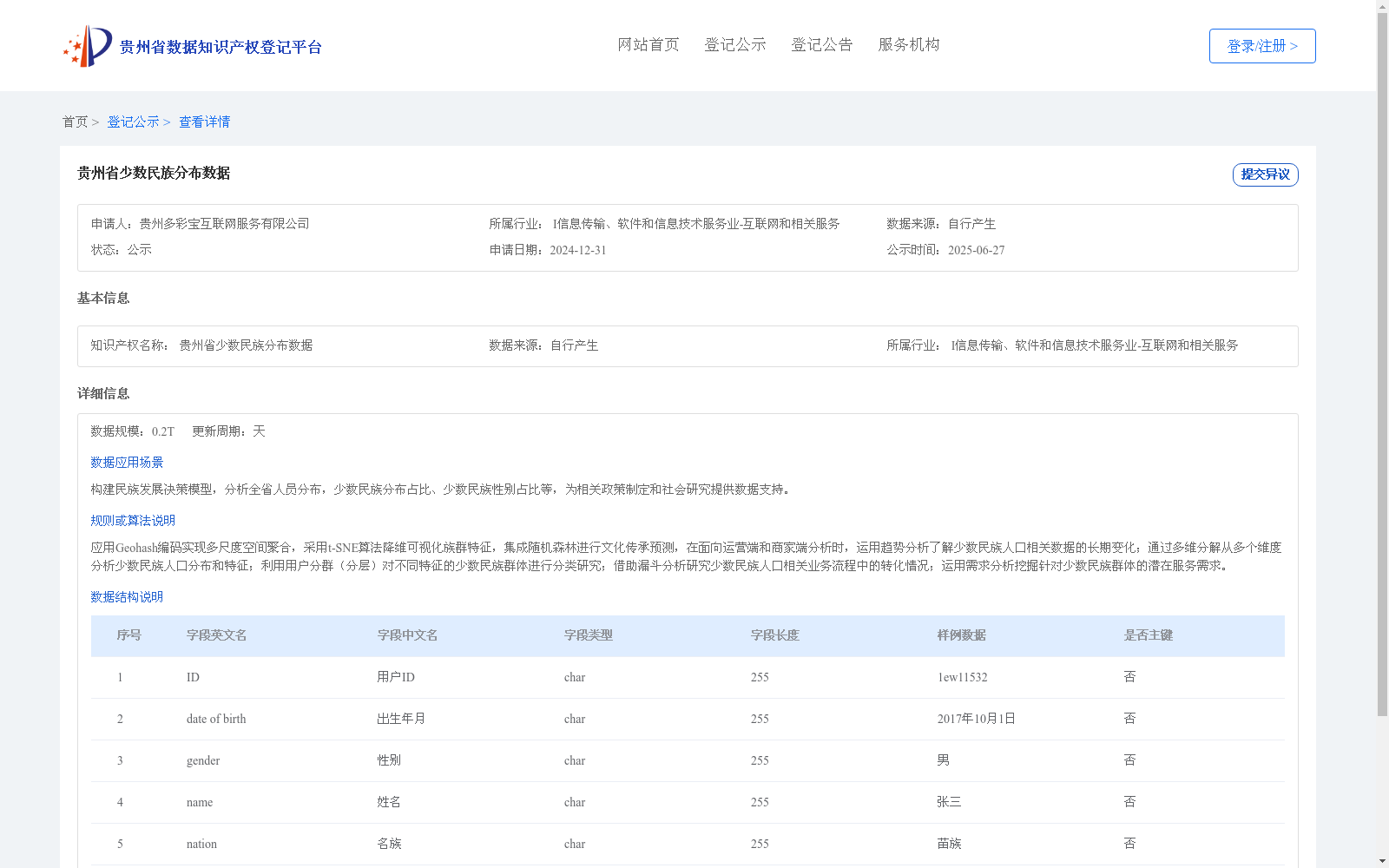Click the date of birth cell
This screenshot has height=868, width=1389.
point(216,719)
